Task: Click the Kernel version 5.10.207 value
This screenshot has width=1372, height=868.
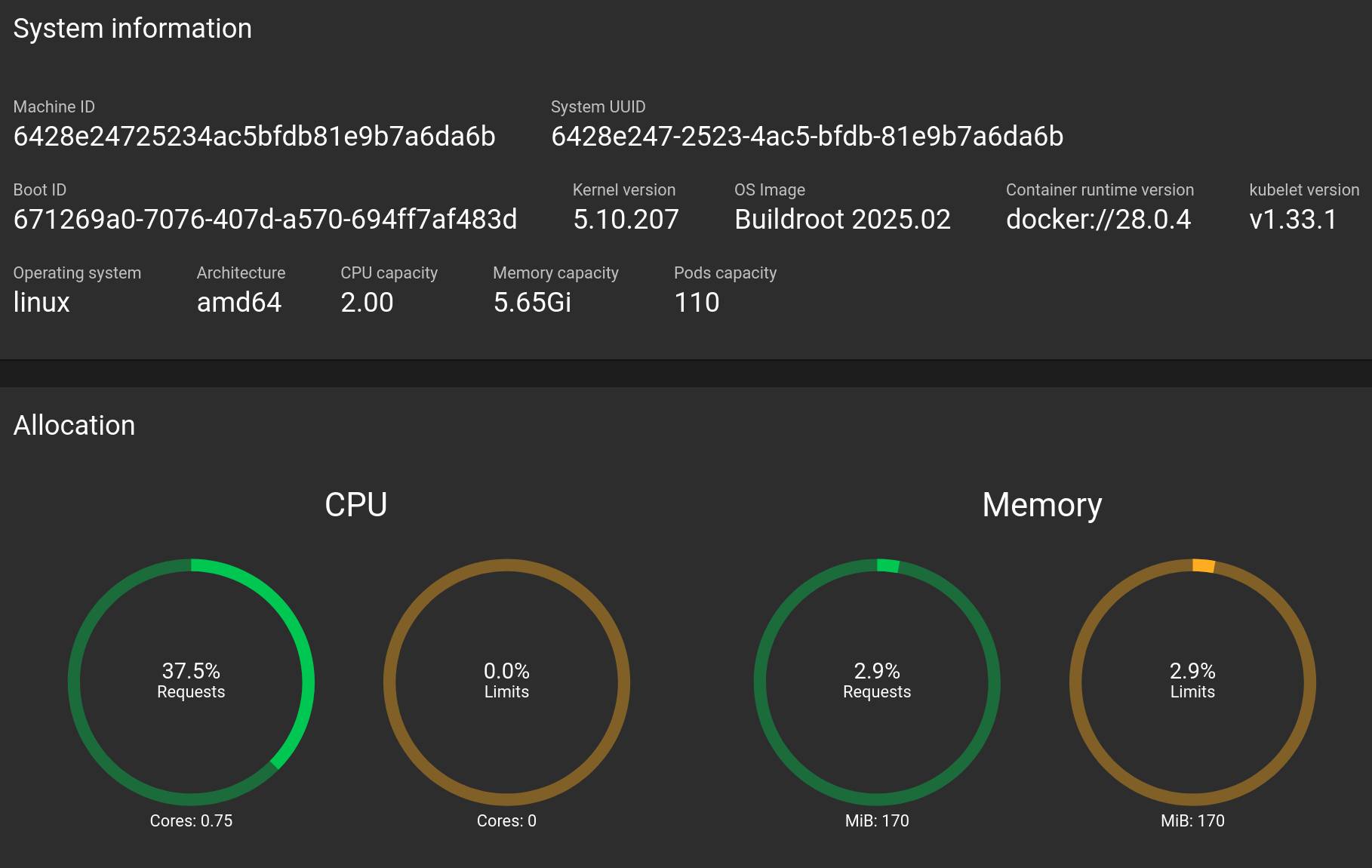Action: (626, 220)
